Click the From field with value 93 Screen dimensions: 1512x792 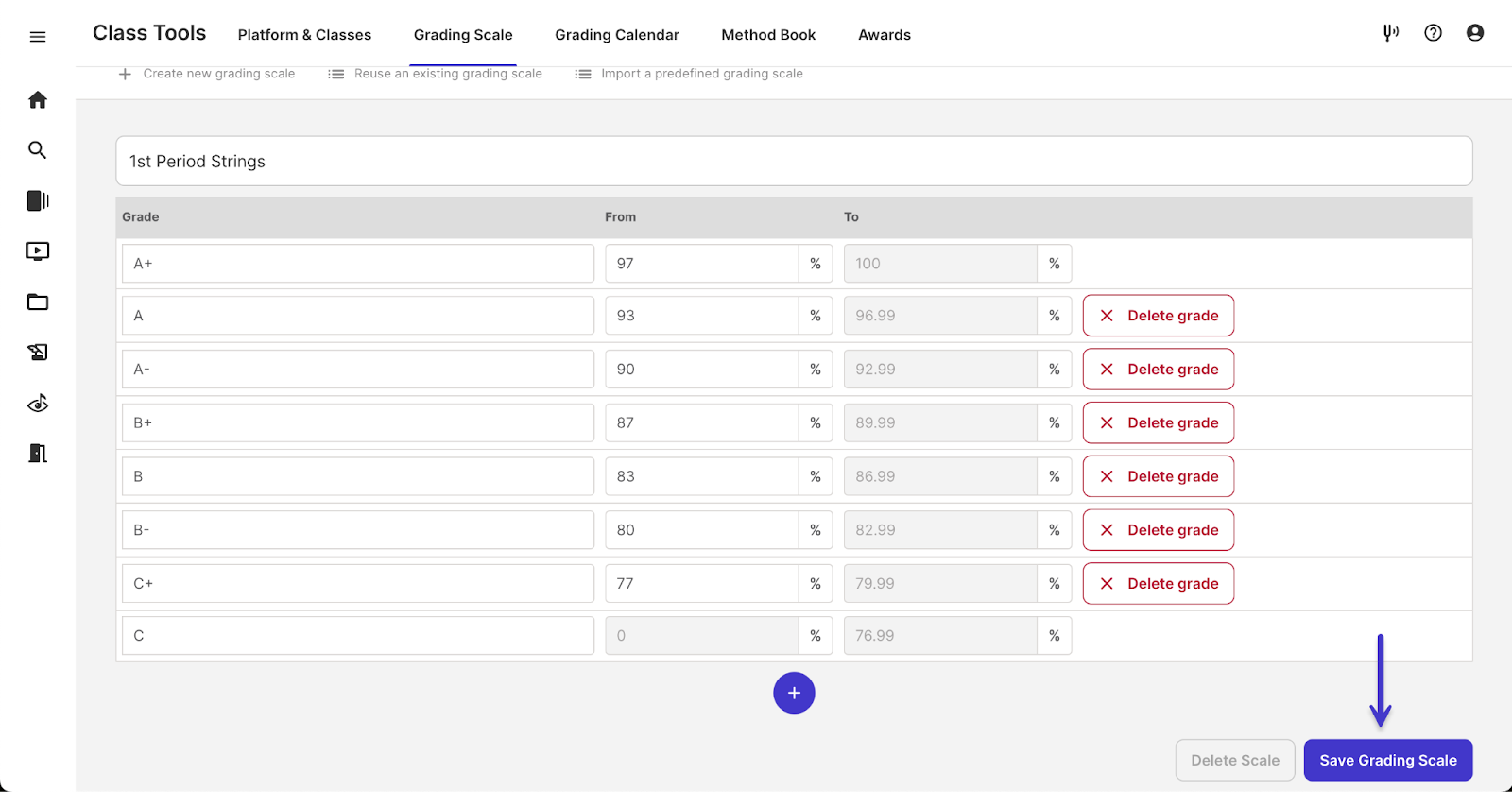(702, 316)
